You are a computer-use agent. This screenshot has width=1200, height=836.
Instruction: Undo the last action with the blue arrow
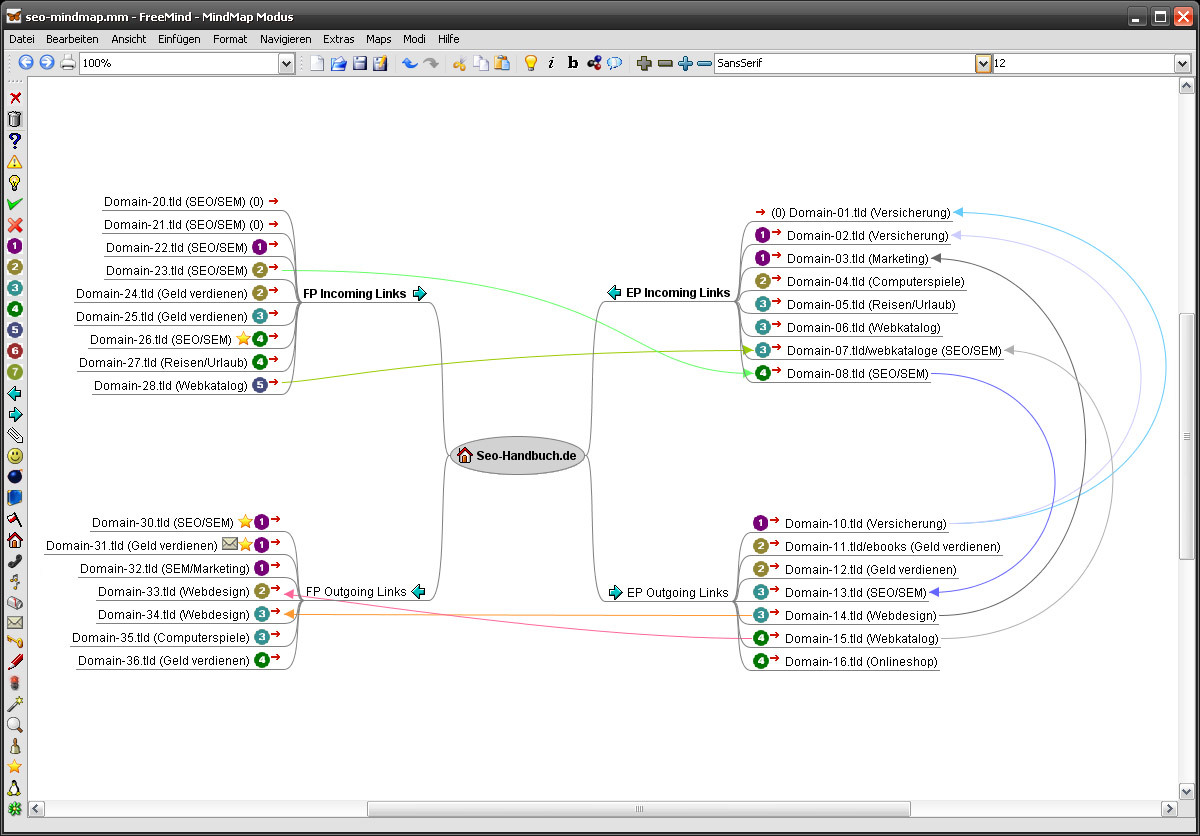pyautogui.click(x=409, y=63)
